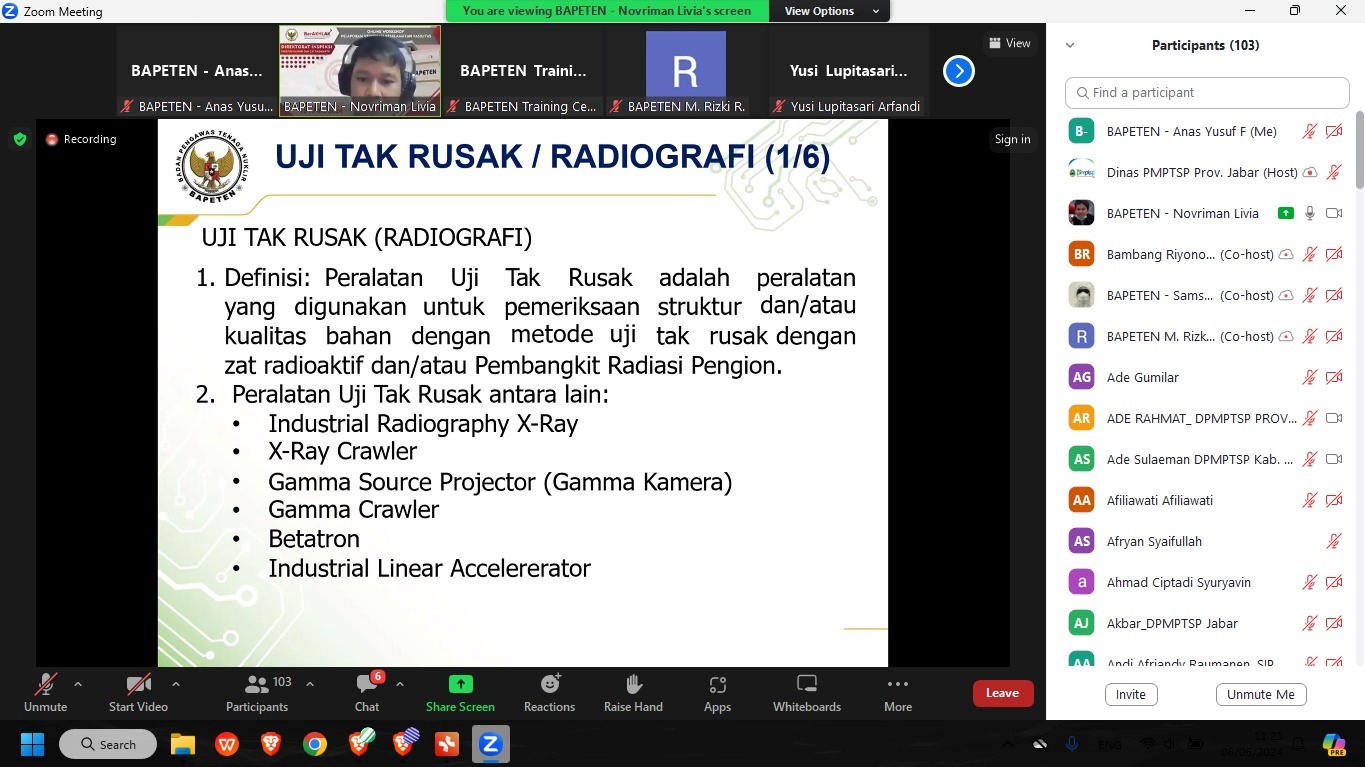Toggle video-off icon for Afiliawati Afiliawati
This screenshot has height=767, width=1365.
point(1333,500)
